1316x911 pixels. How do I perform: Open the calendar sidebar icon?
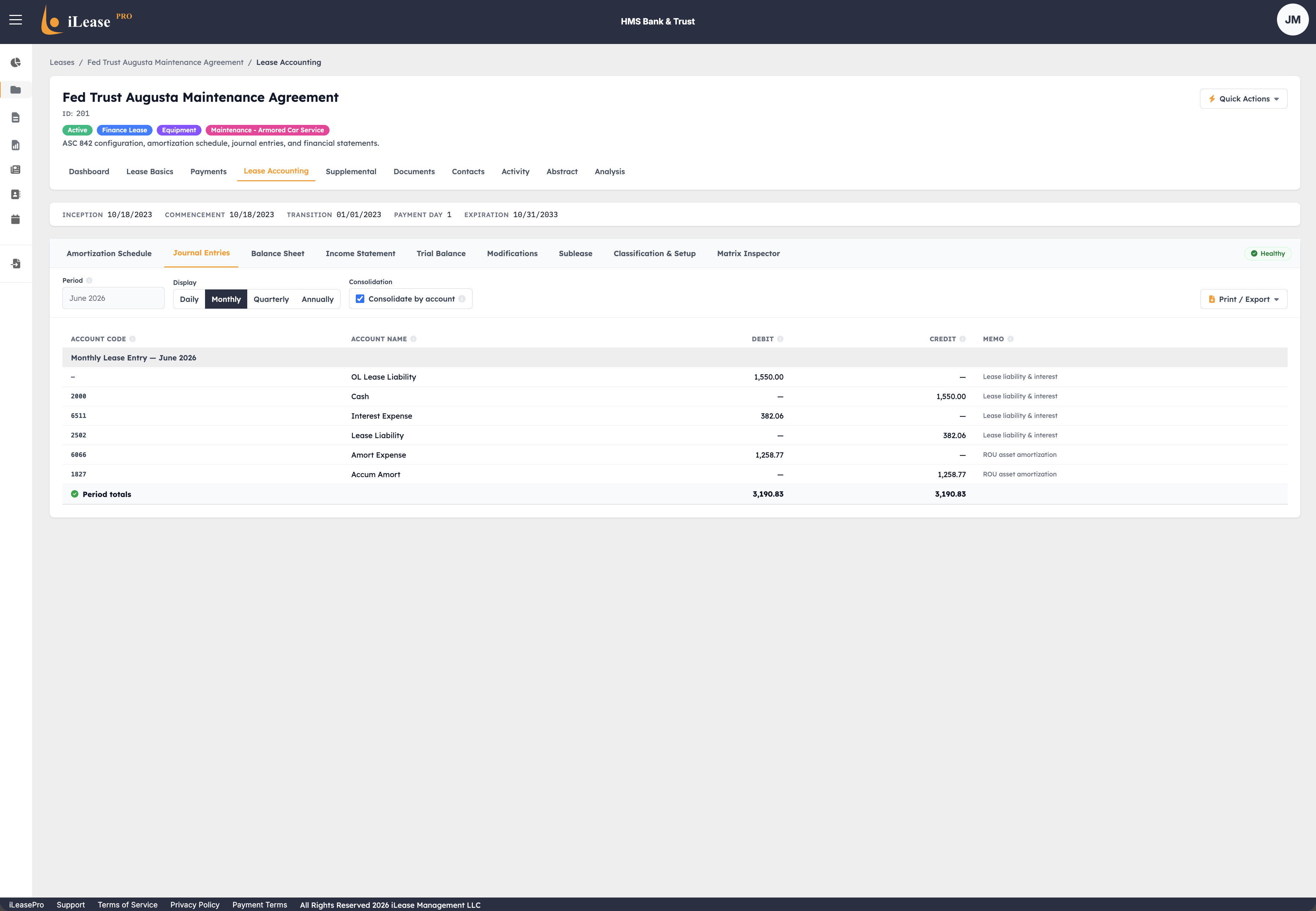pyautogui.click(x=15, y=220)
